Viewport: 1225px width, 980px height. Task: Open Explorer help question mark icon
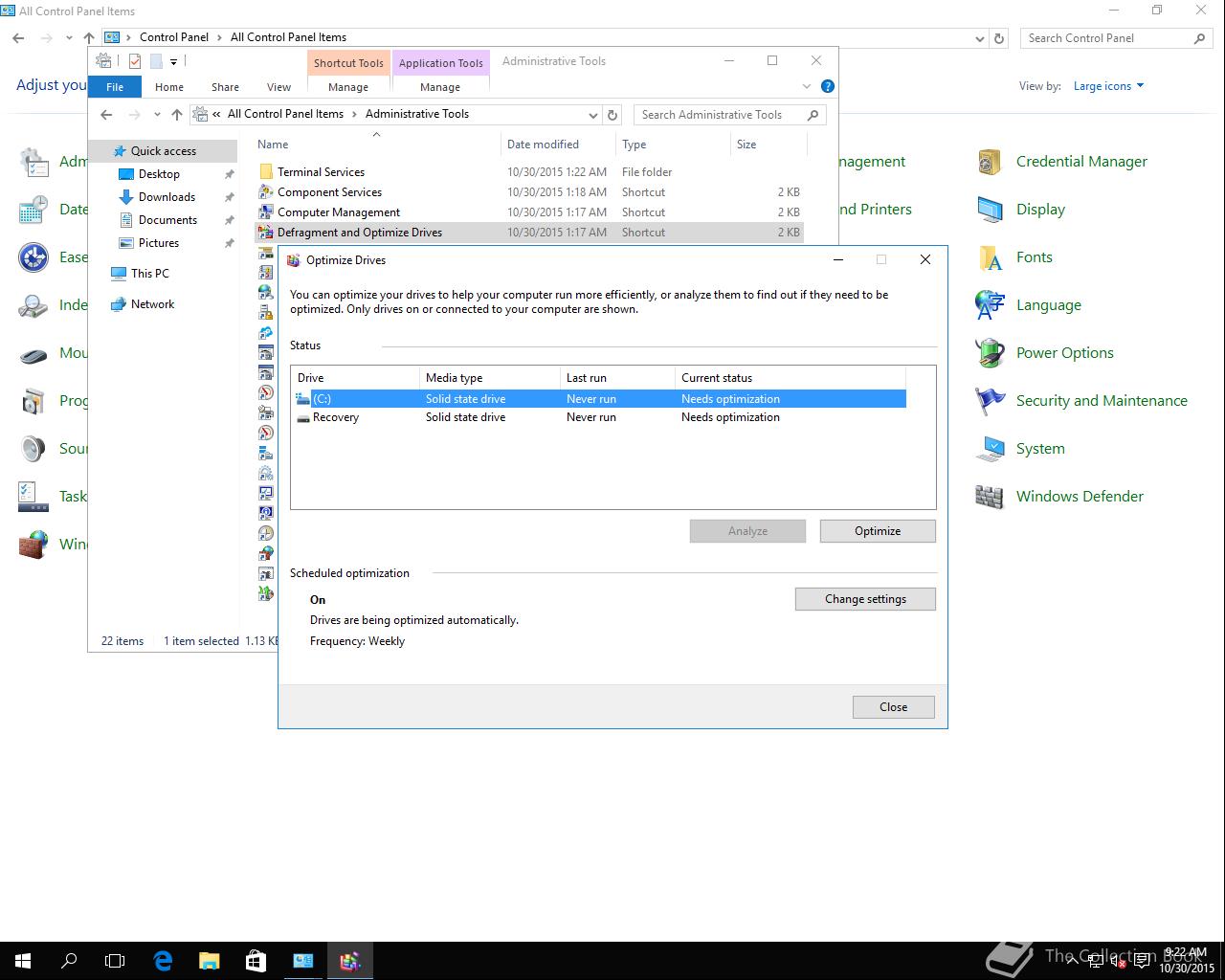(x=828, y=86)
